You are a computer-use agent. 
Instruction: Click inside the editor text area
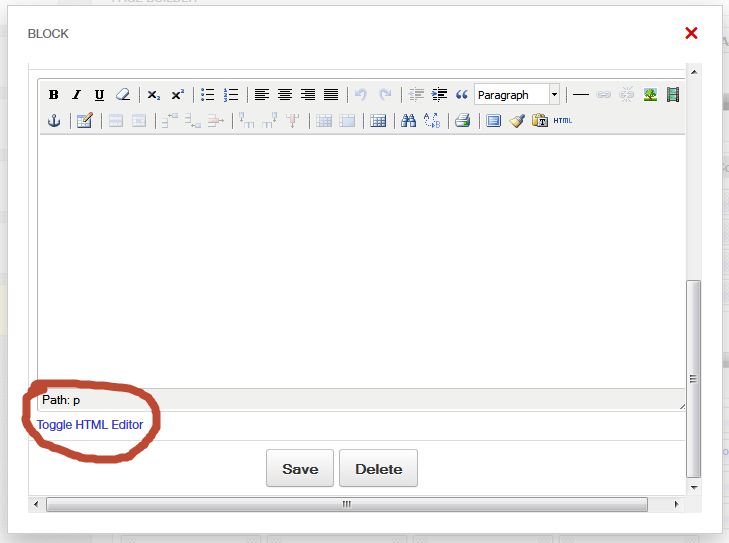(x=362, y=261)
